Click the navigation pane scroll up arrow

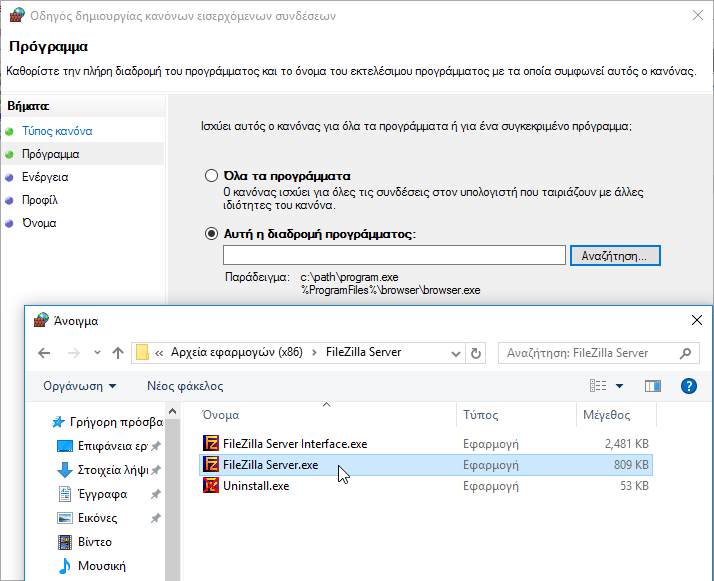click(172, 412)
